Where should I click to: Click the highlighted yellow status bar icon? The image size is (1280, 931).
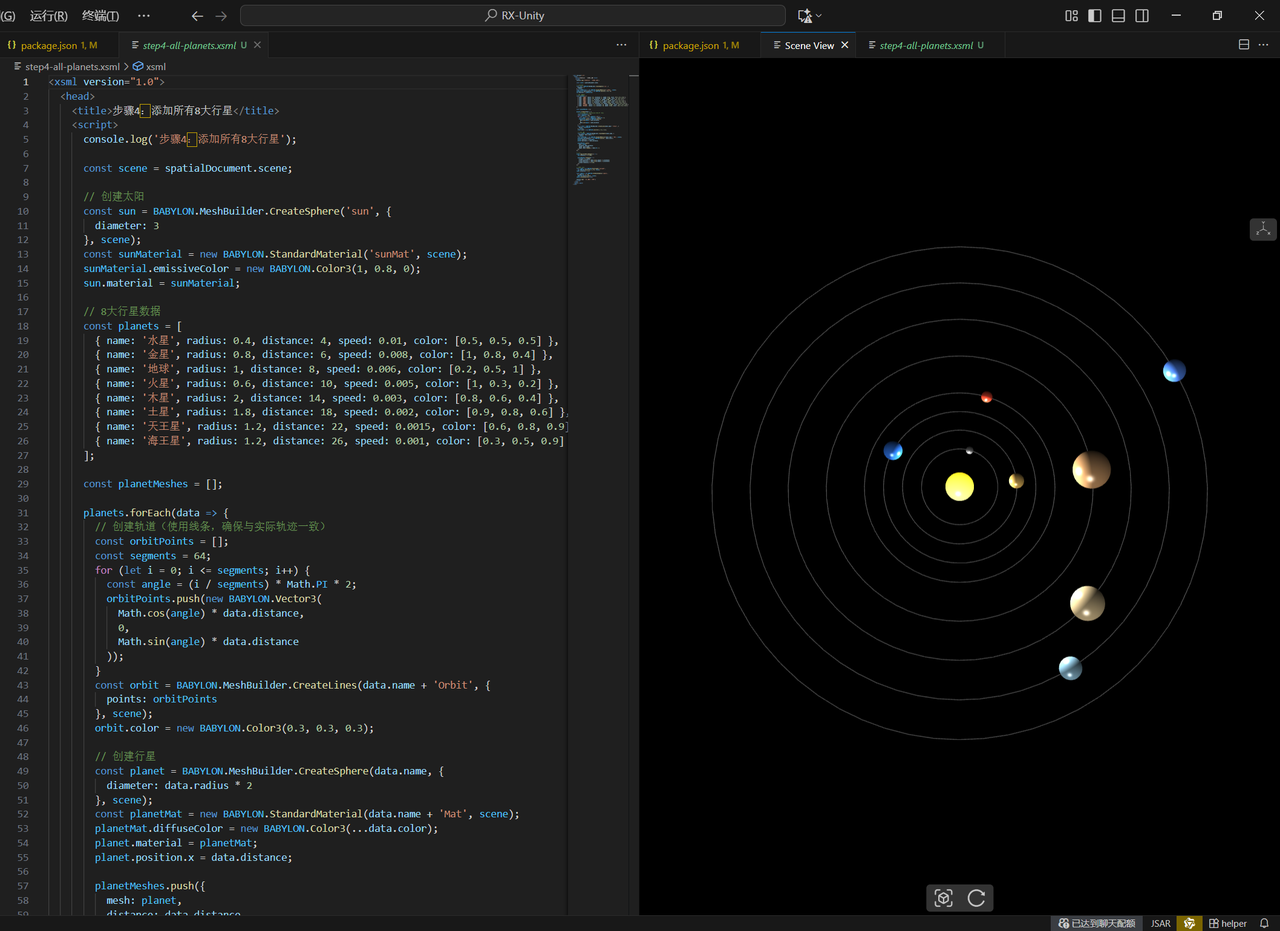[1189, 923]
